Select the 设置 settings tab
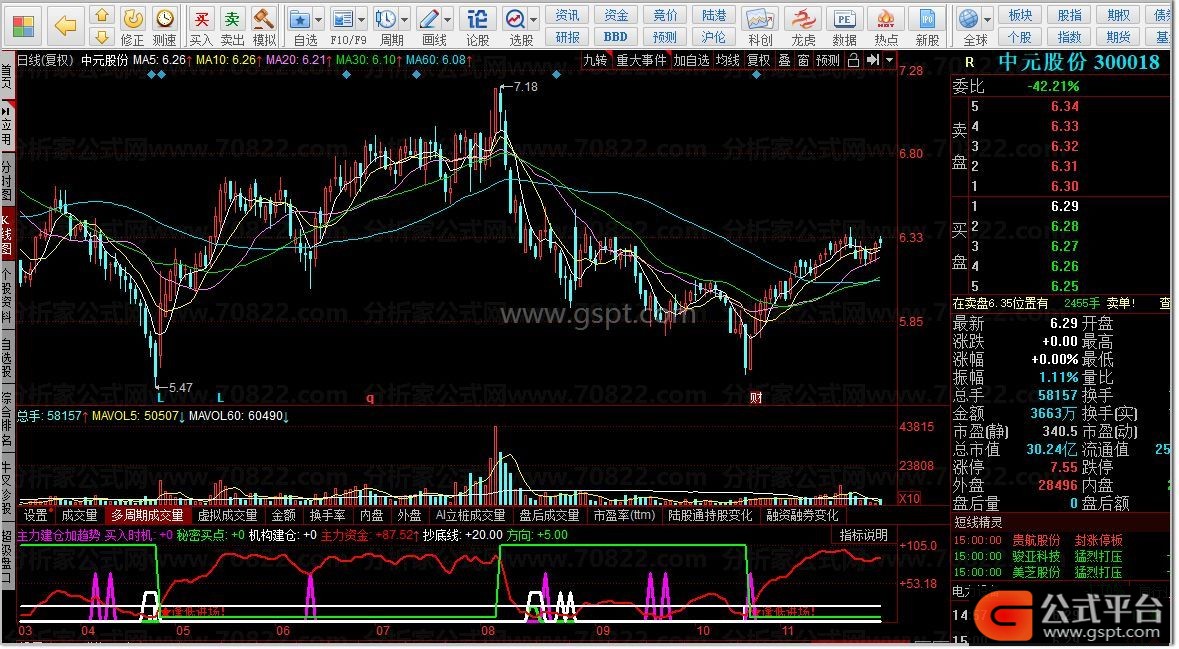The width and height of the screenshot is (1179, 649). [x=35, y=516]
